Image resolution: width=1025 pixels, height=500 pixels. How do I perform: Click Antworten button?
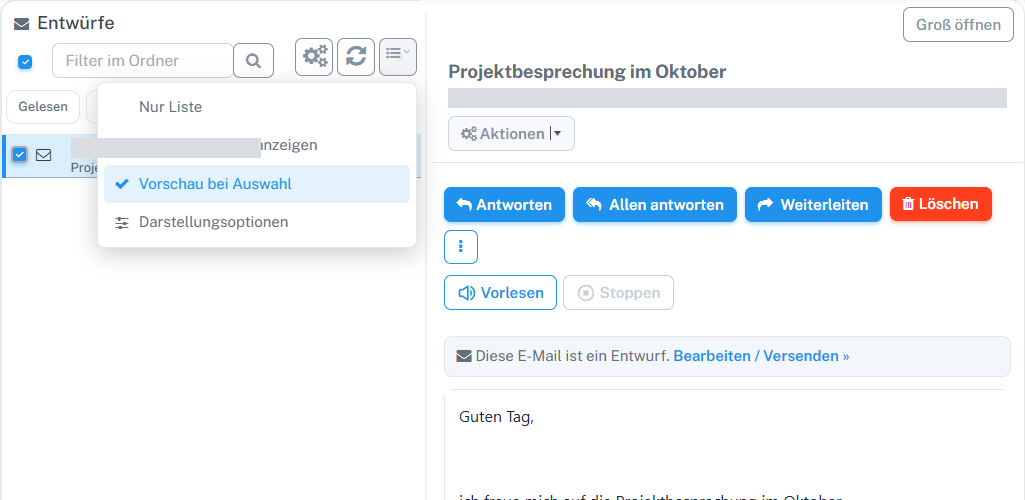[x=504, y=205]
